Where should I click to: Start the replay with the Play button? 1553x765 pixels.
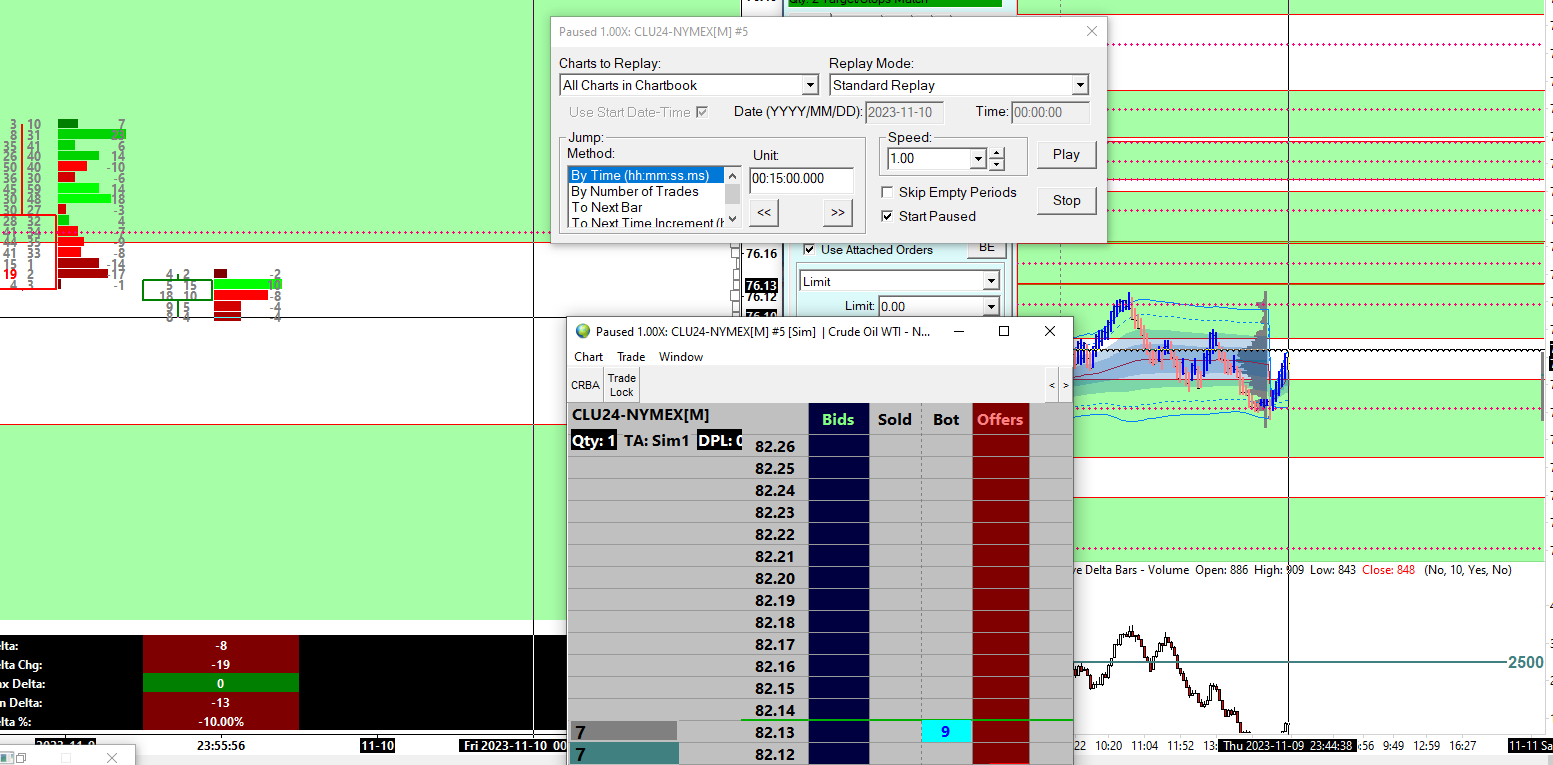(1066, 155)
